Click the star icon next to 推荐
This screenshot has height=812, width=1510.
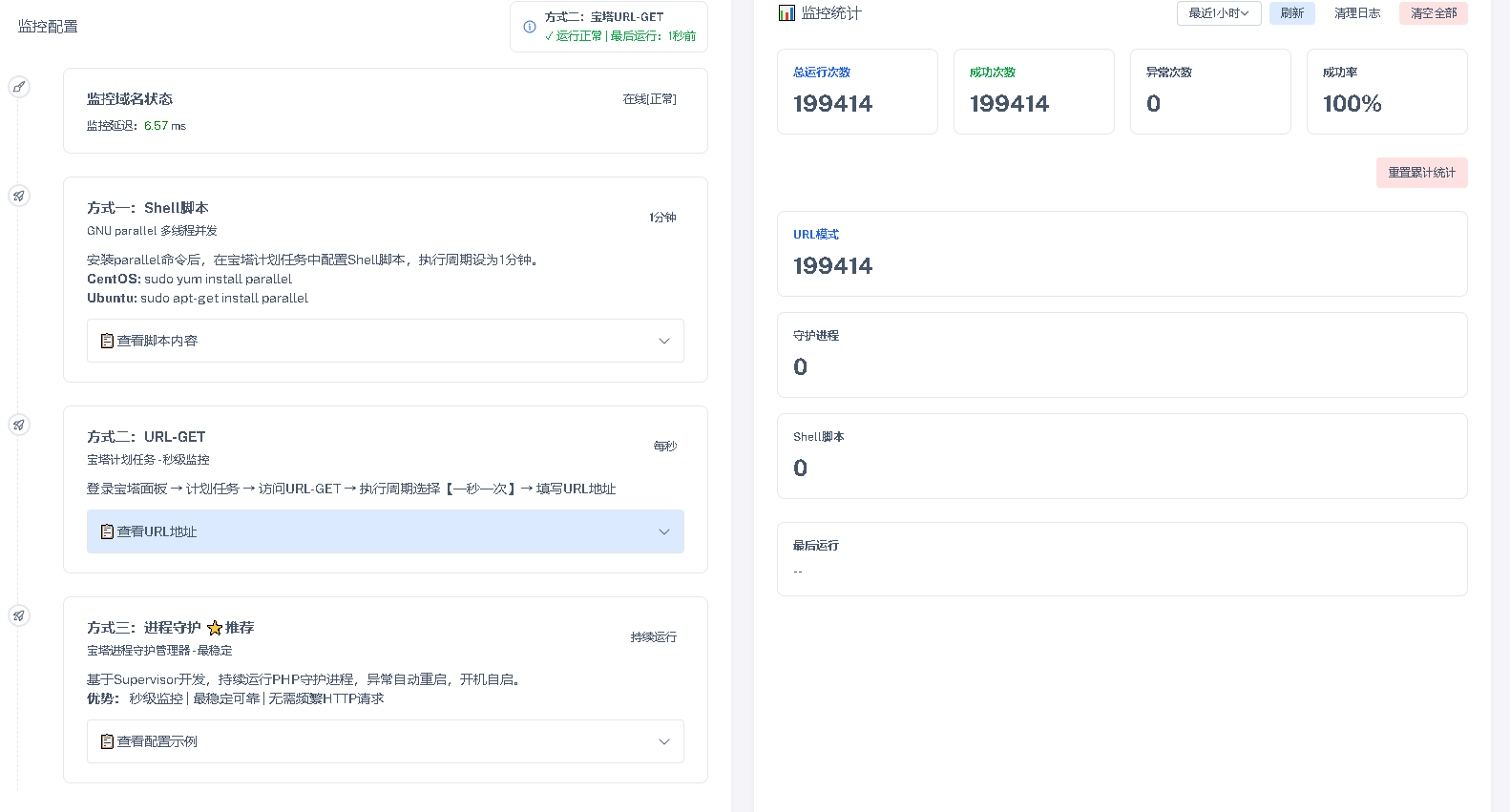[215, 628]
